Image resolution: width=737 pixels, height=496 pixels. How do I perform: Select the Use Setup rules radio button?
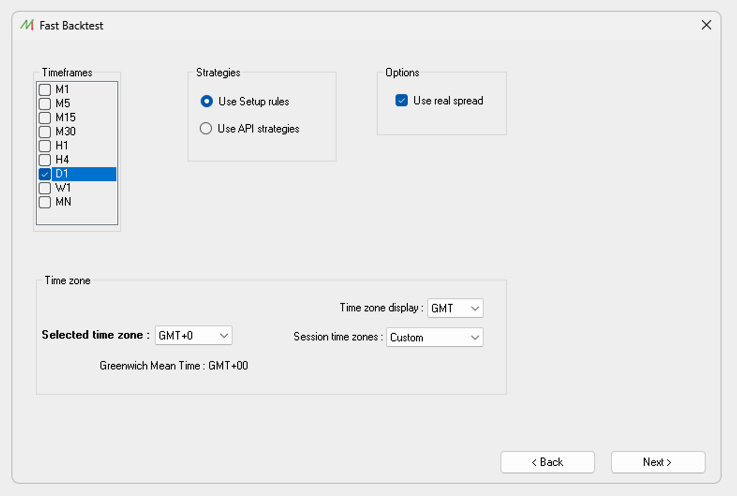tap(206, 101)
